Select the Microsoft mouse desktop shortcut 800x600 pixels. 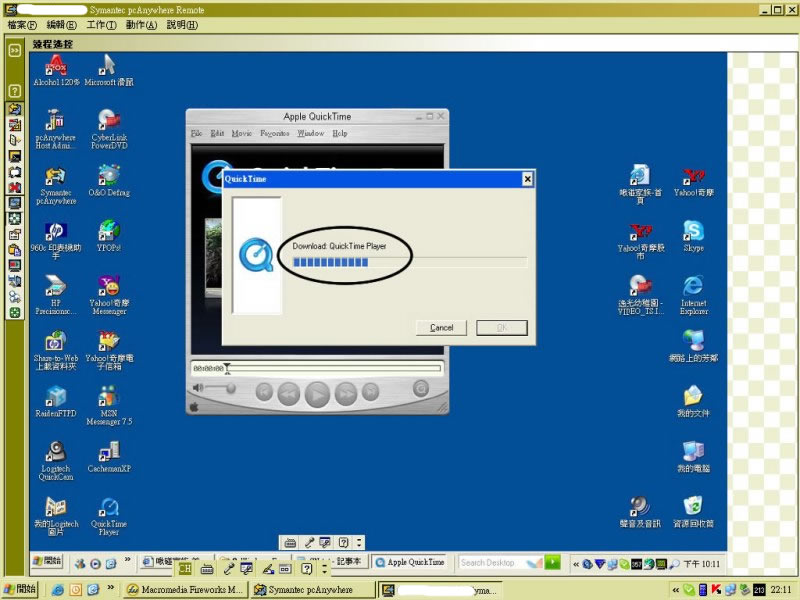(x=109, y=70)
